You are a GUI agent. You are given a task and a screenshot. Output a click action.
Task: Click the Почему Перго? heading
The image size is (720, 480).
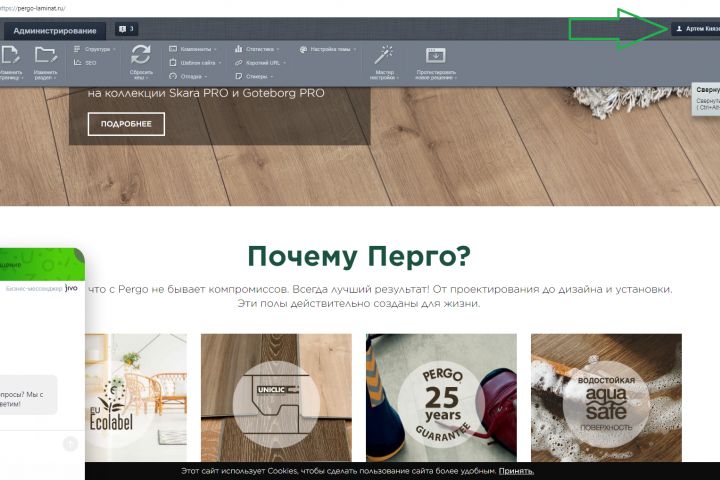(x=359, y=256)
